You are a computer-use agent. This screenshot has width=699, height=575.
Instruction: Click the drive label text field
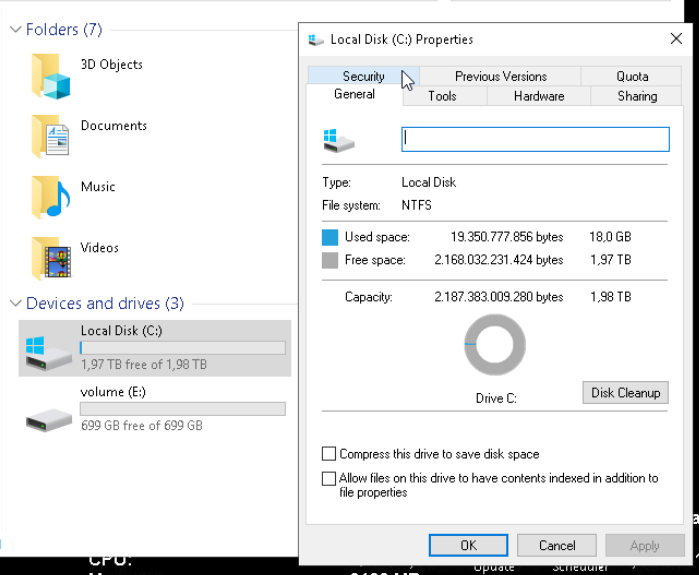[x=535, y=139]
